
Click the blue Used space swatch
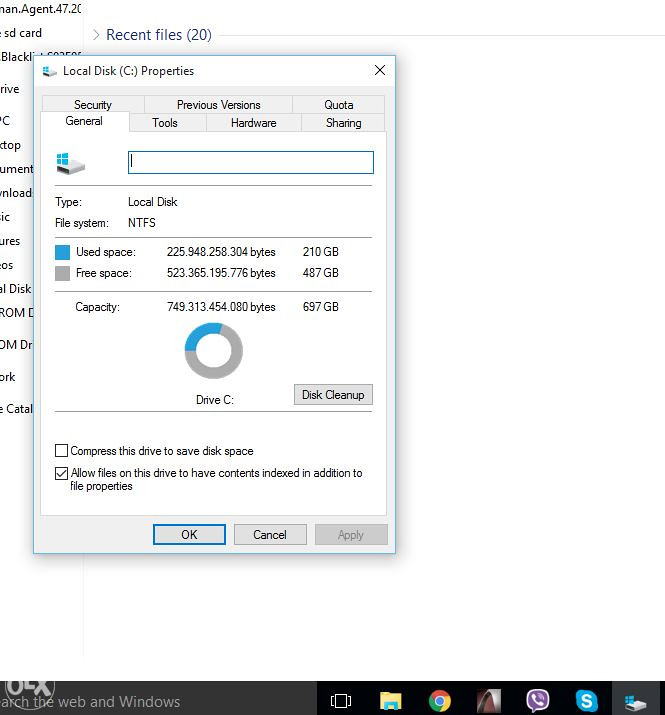pos(62,252)
